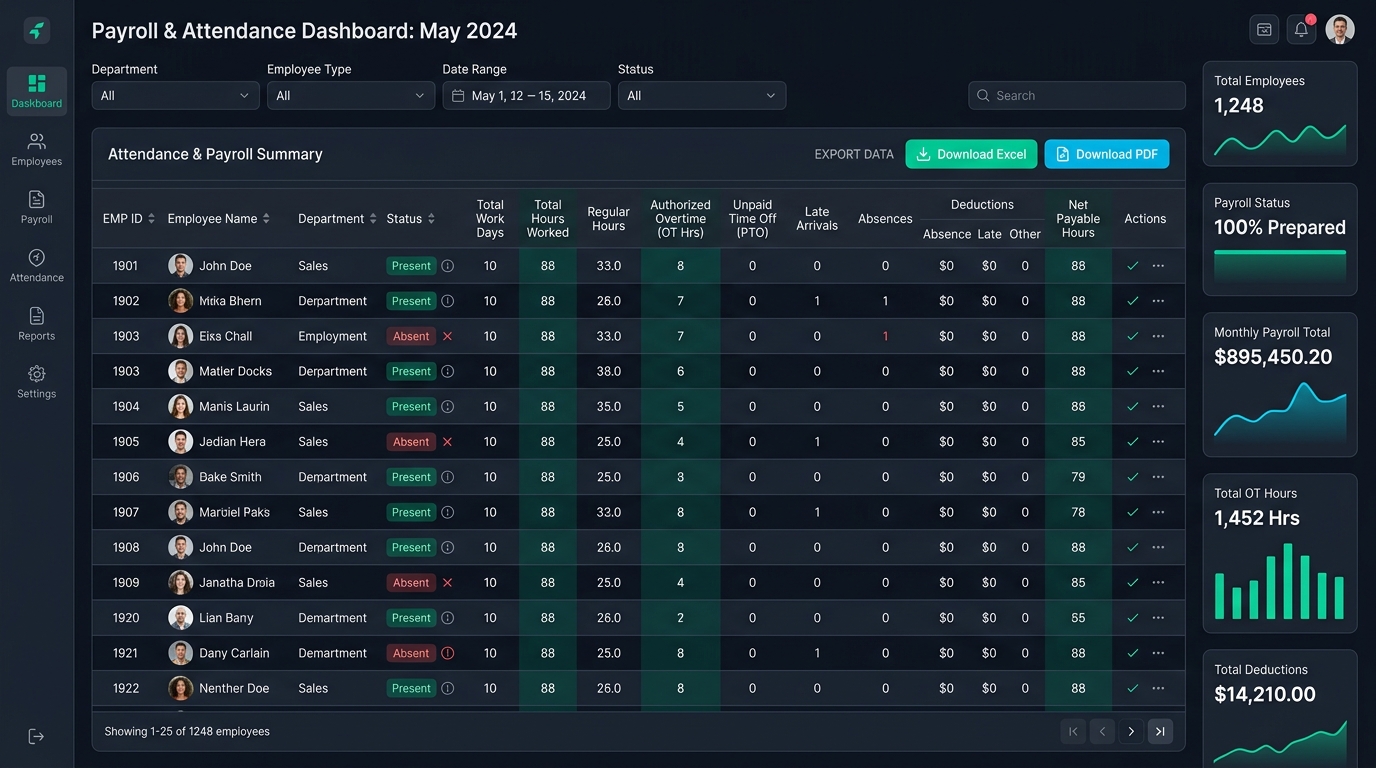
Task: Open the user profile avatar menu
Action: coord(1340,30)
